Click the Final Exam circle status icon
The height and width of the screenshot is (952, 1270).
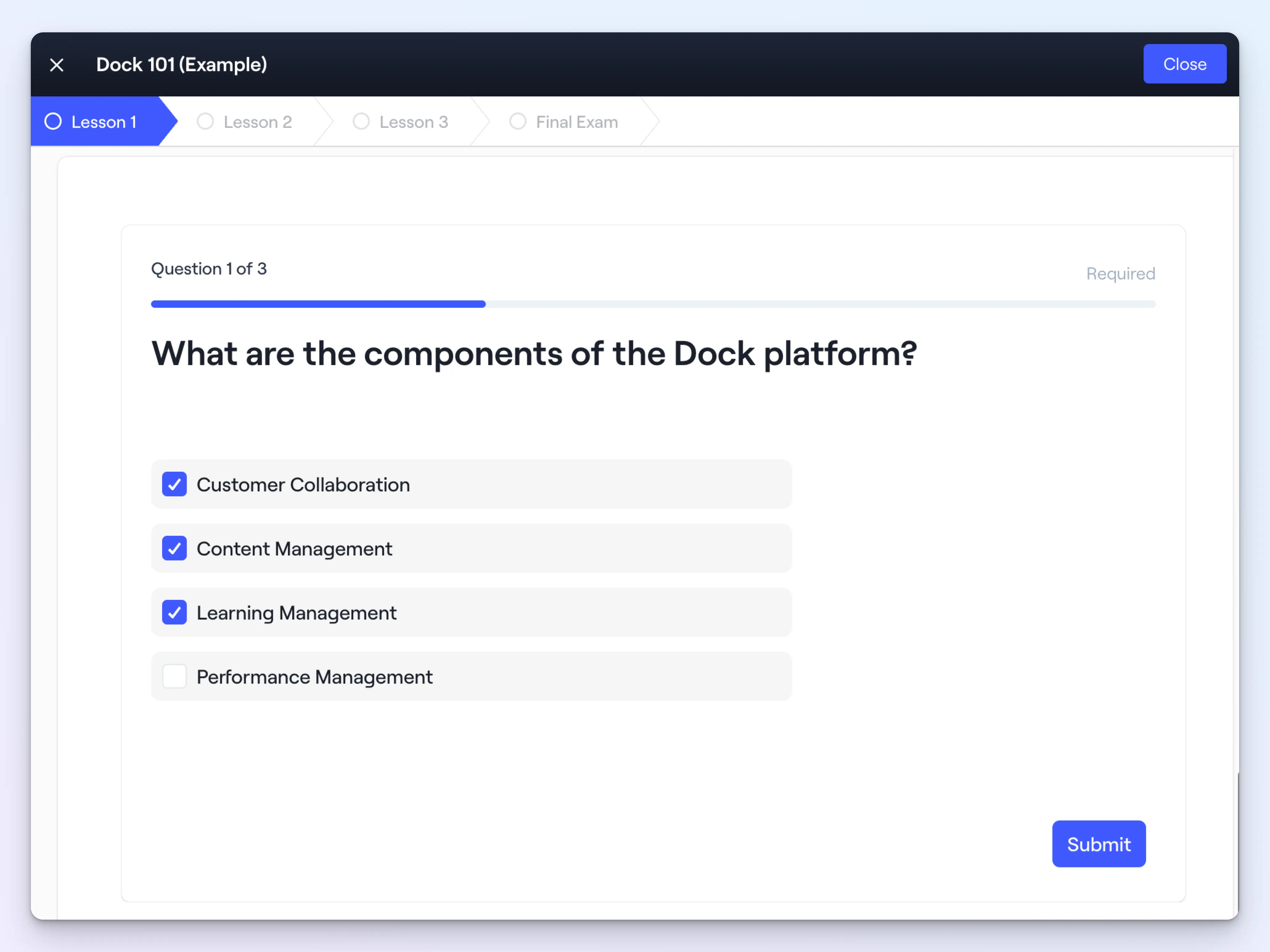517,122
